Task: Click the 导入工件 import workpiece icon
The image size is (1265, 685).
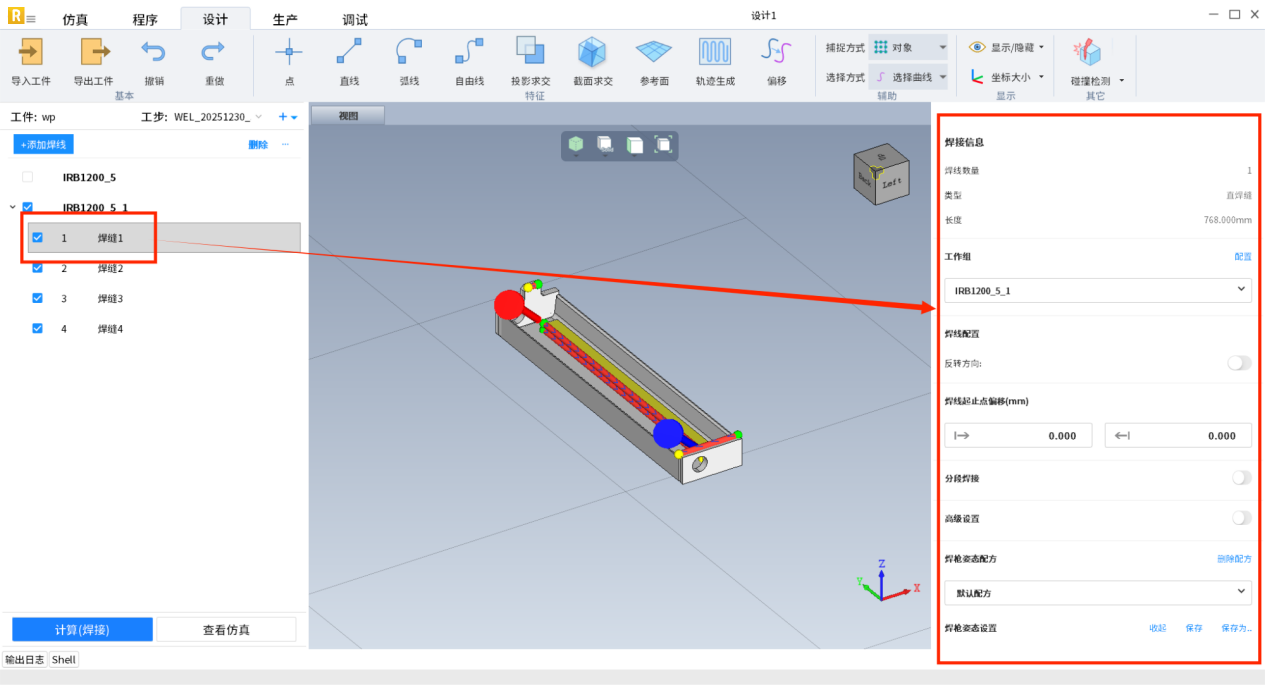Action: coord(31,52)
